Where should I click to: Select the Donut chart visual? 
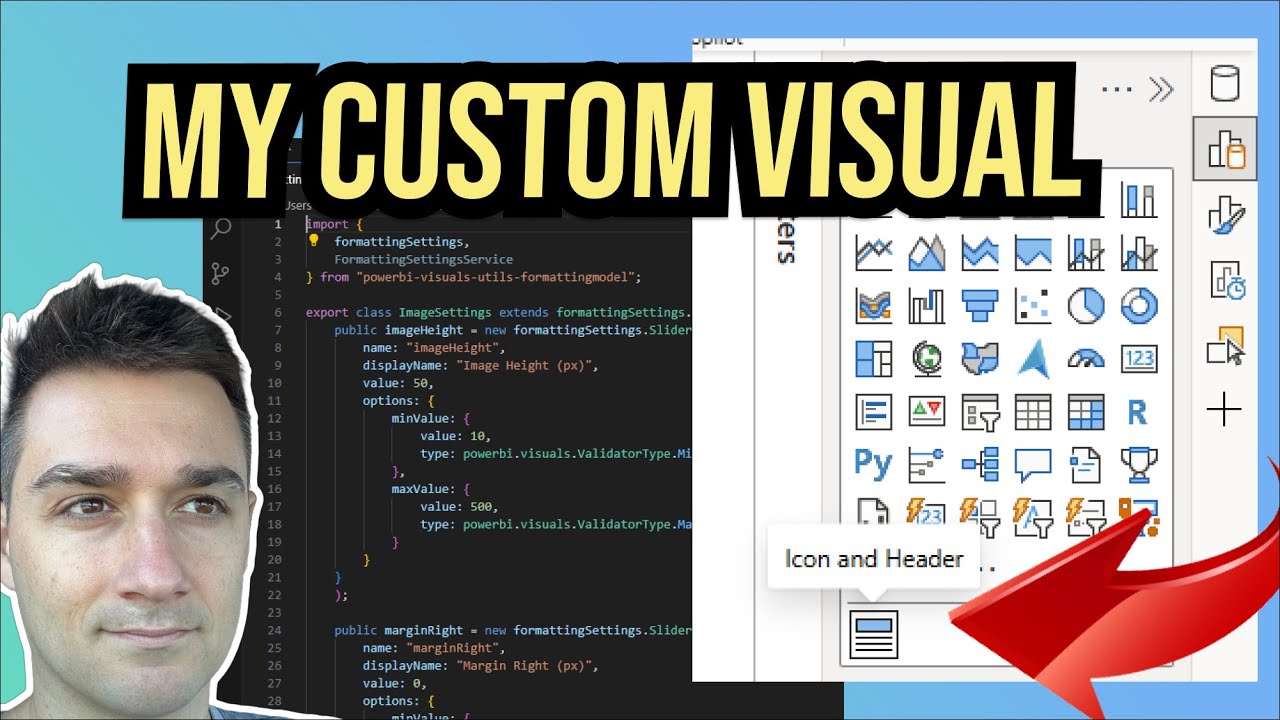[1139, 306]
